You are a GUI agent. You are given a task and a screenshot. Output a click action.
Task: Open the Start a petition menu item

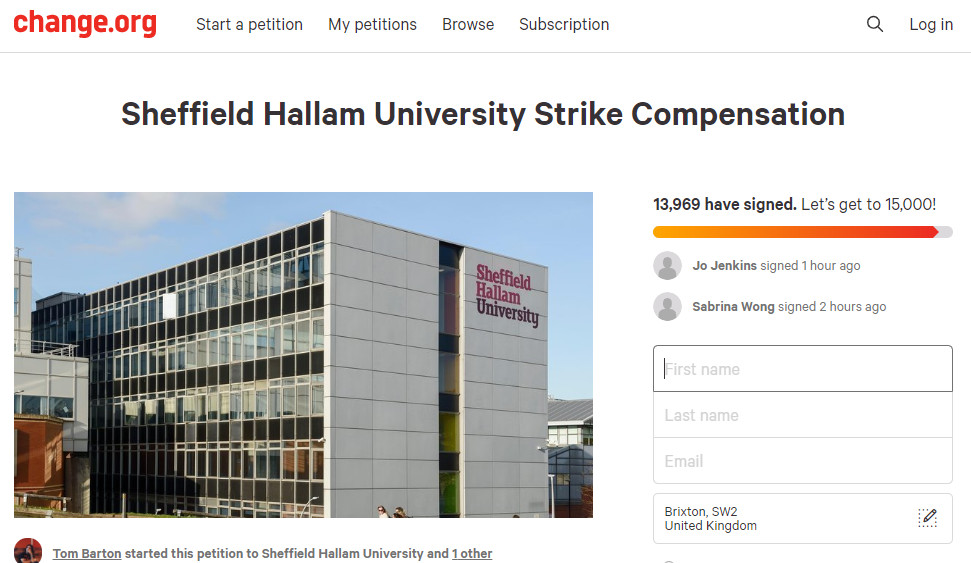249,24
